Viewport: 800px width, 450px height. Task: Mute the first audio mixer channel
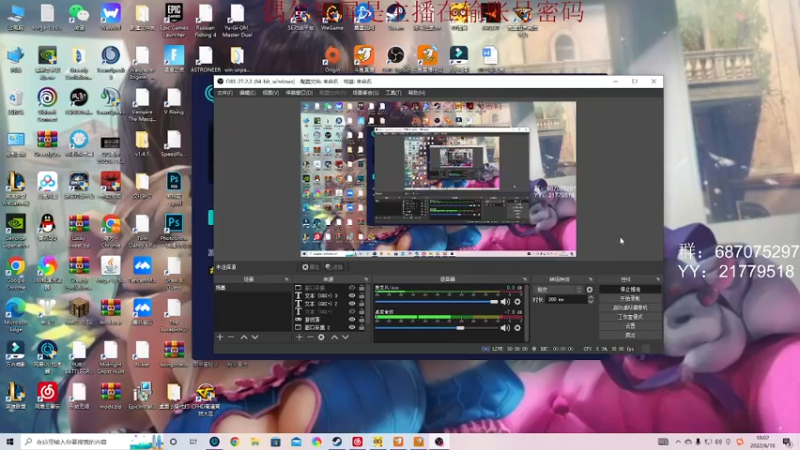pos(505,302)
